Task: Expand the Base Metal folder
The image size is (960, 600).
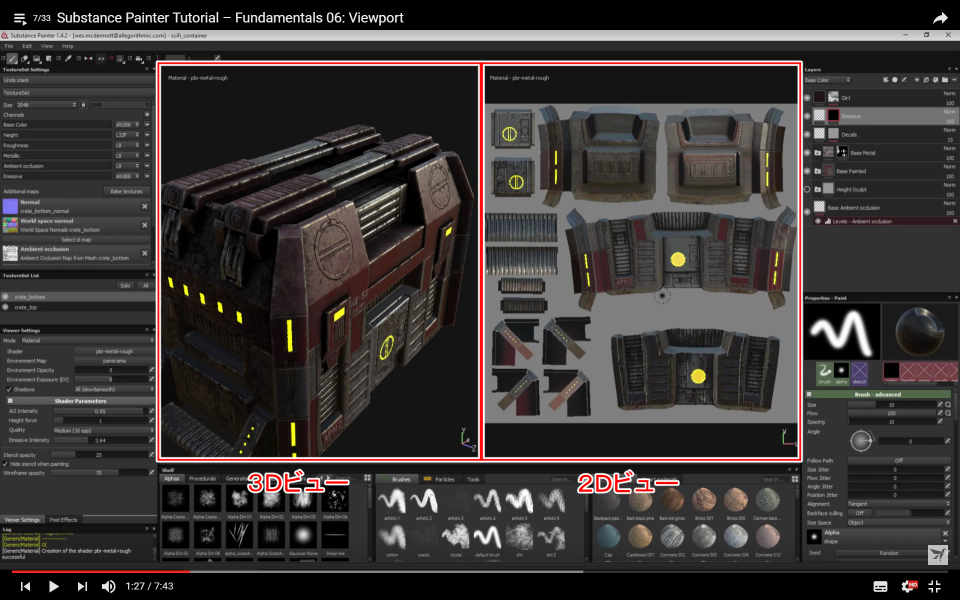Action: click(x=817, y=152)
